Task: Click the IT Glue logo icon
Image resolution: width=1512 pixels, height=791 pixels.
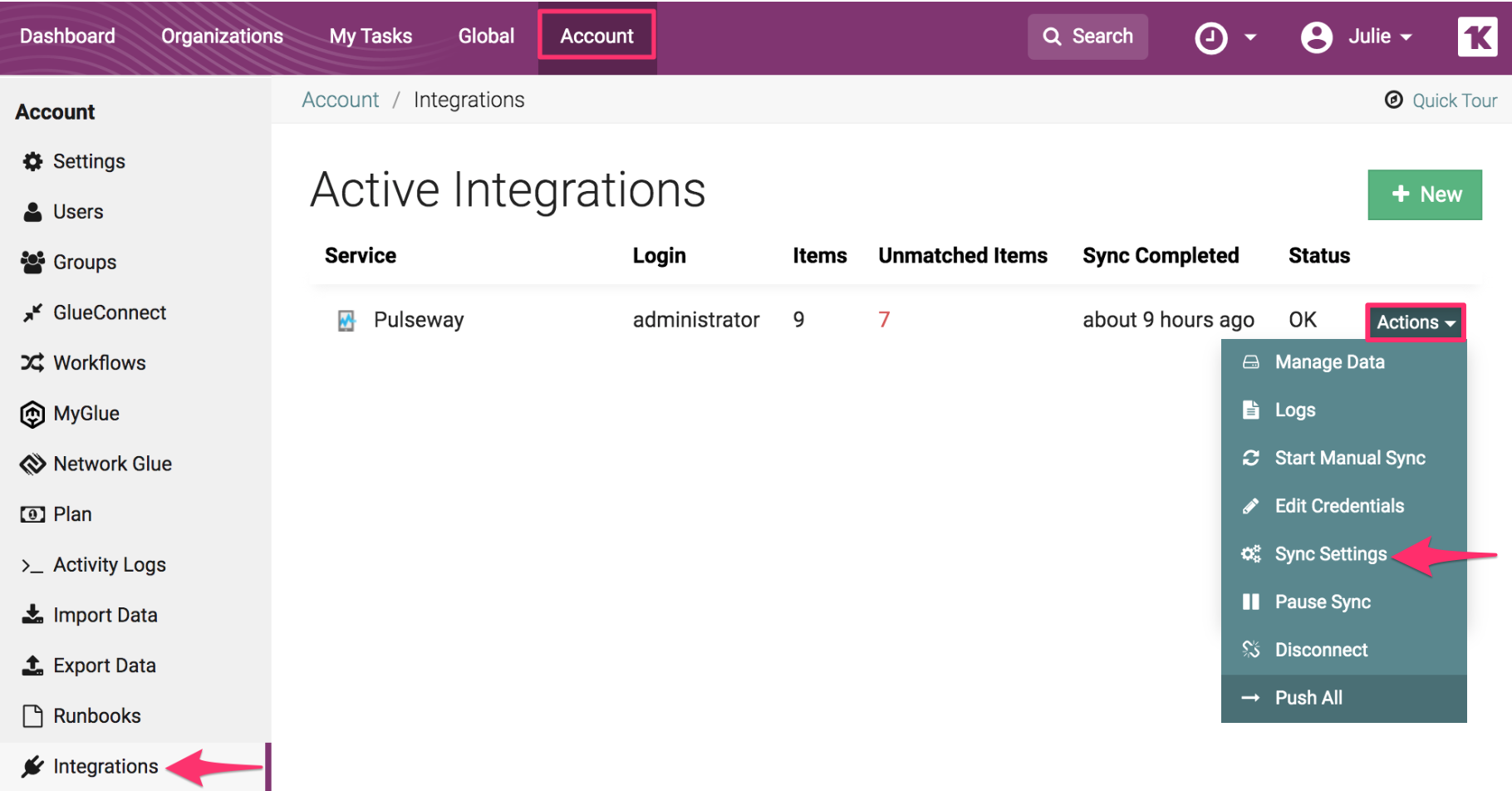Action: click(1477, 37)
